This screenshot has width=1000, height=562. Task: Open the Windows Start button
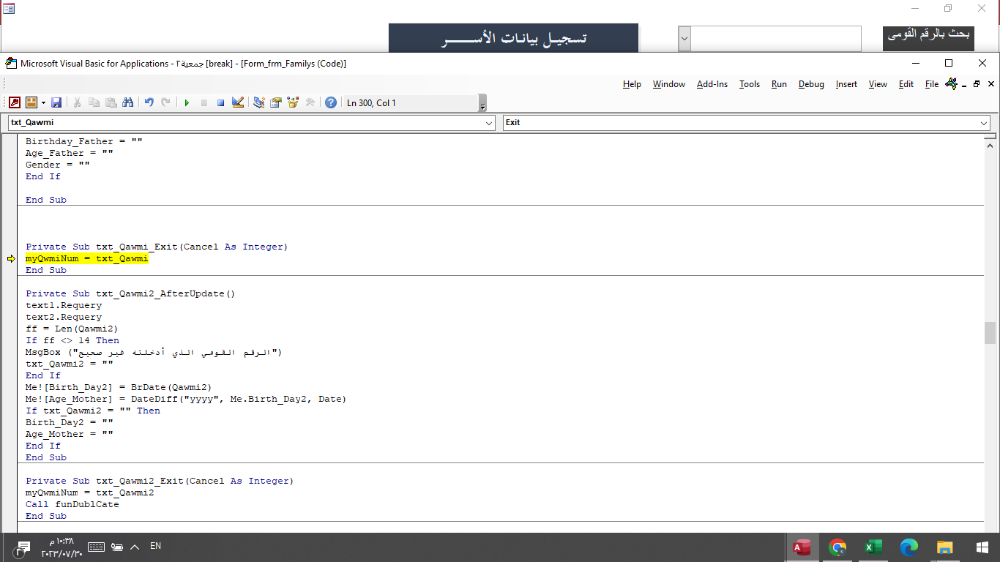tap(982, 547)
